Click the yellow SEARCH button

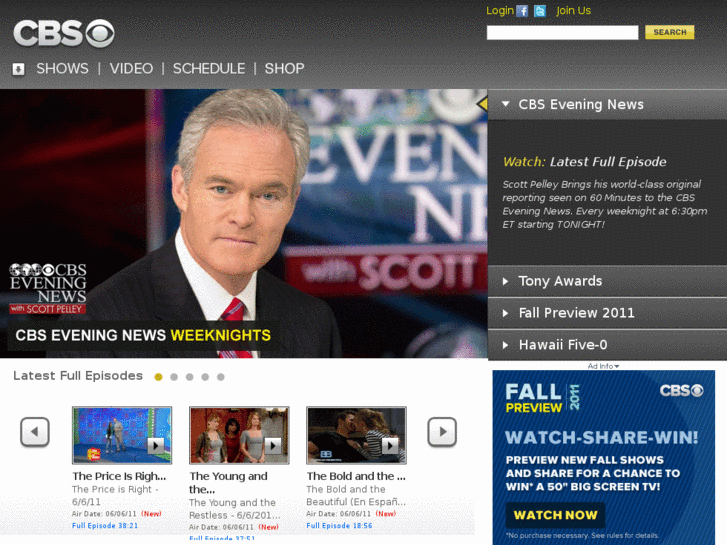click(x=670, y=32)
